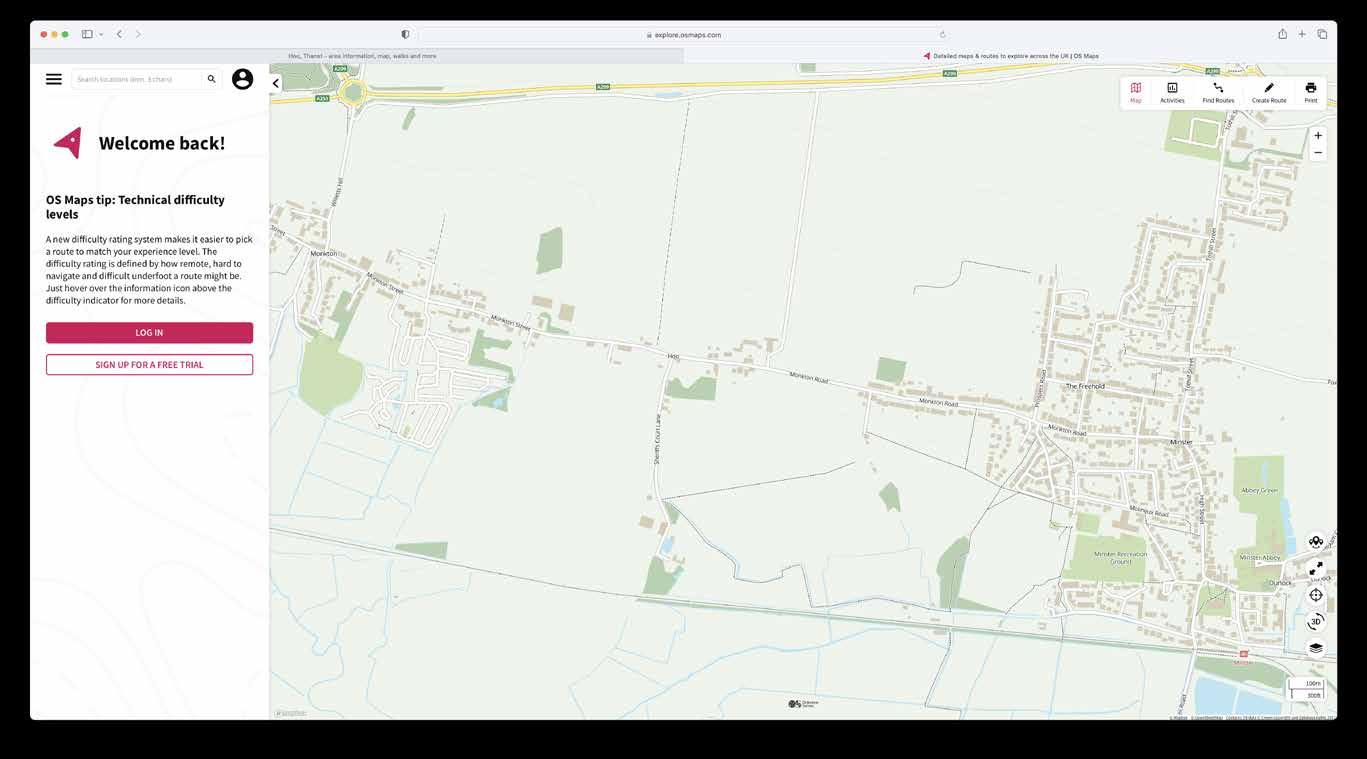Viewport: 1367px width, 759px height.
Task: Open the Activities tab
Action: (1172, 92)
